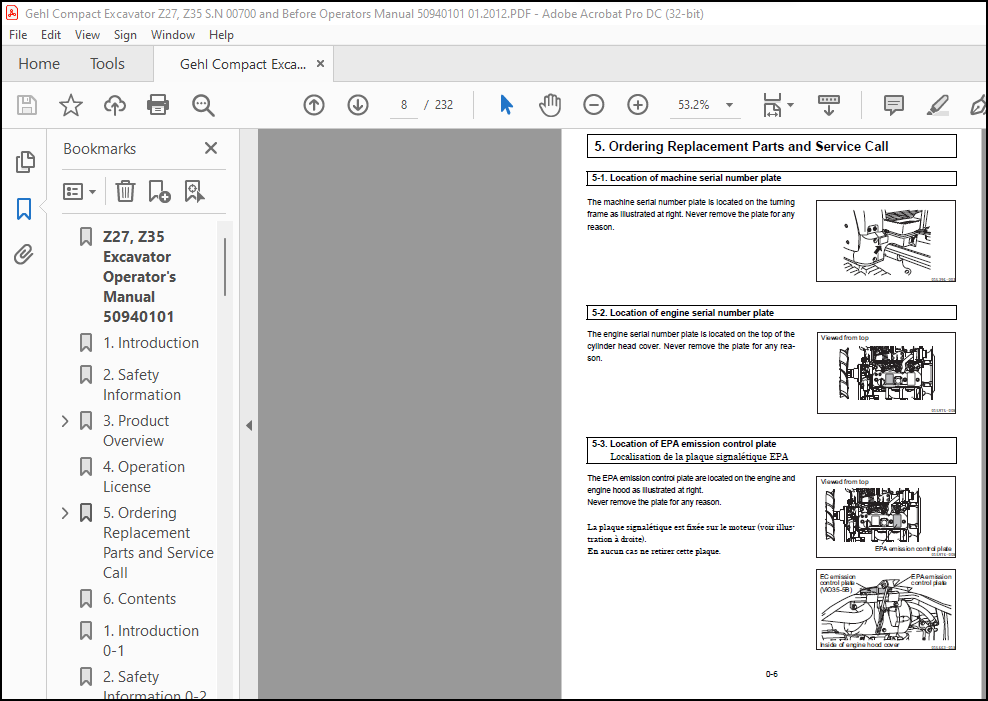
Task: Close the Bookmarks panel
Action: coord(211,148)
